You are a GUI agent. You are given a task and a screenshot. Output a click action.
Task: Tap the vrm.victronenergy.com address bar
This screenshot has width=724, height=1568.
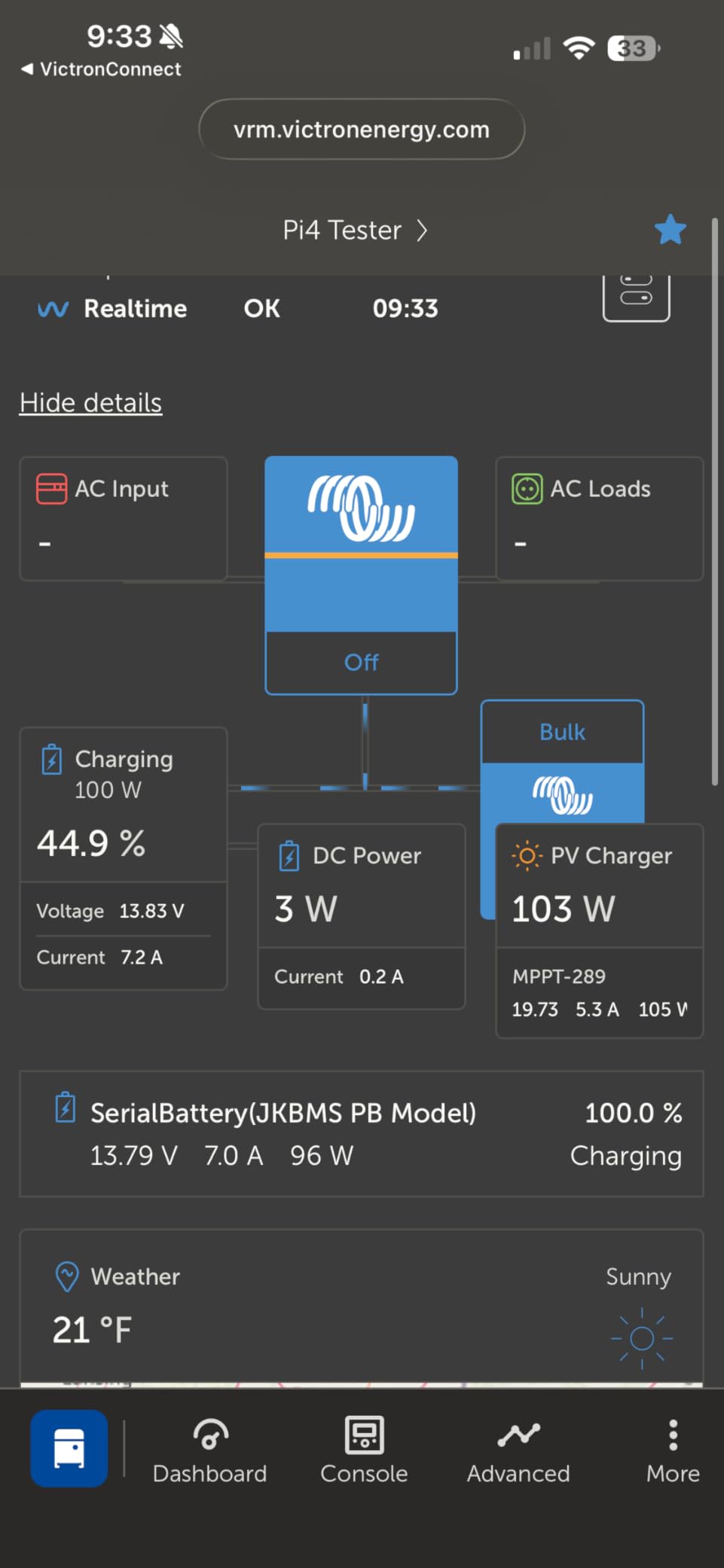point(362,130)
